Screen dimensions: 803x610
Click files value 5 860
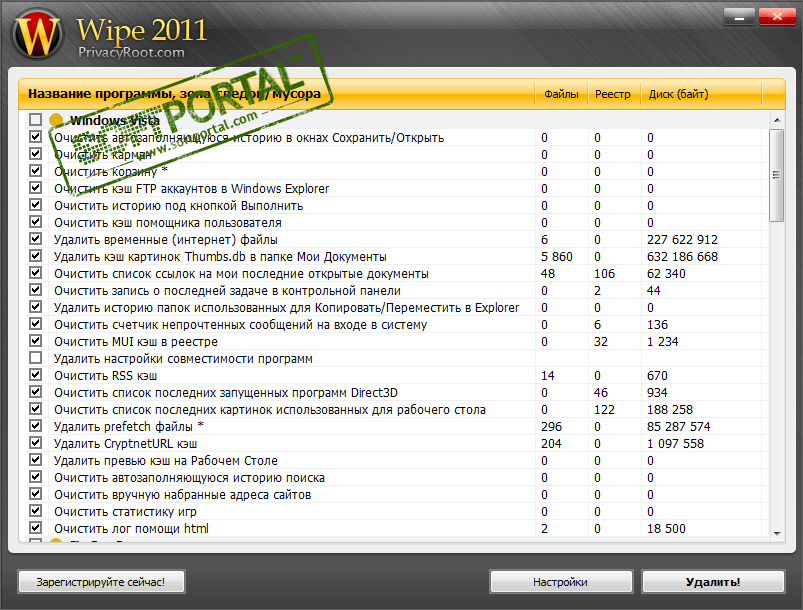(557, 257)
